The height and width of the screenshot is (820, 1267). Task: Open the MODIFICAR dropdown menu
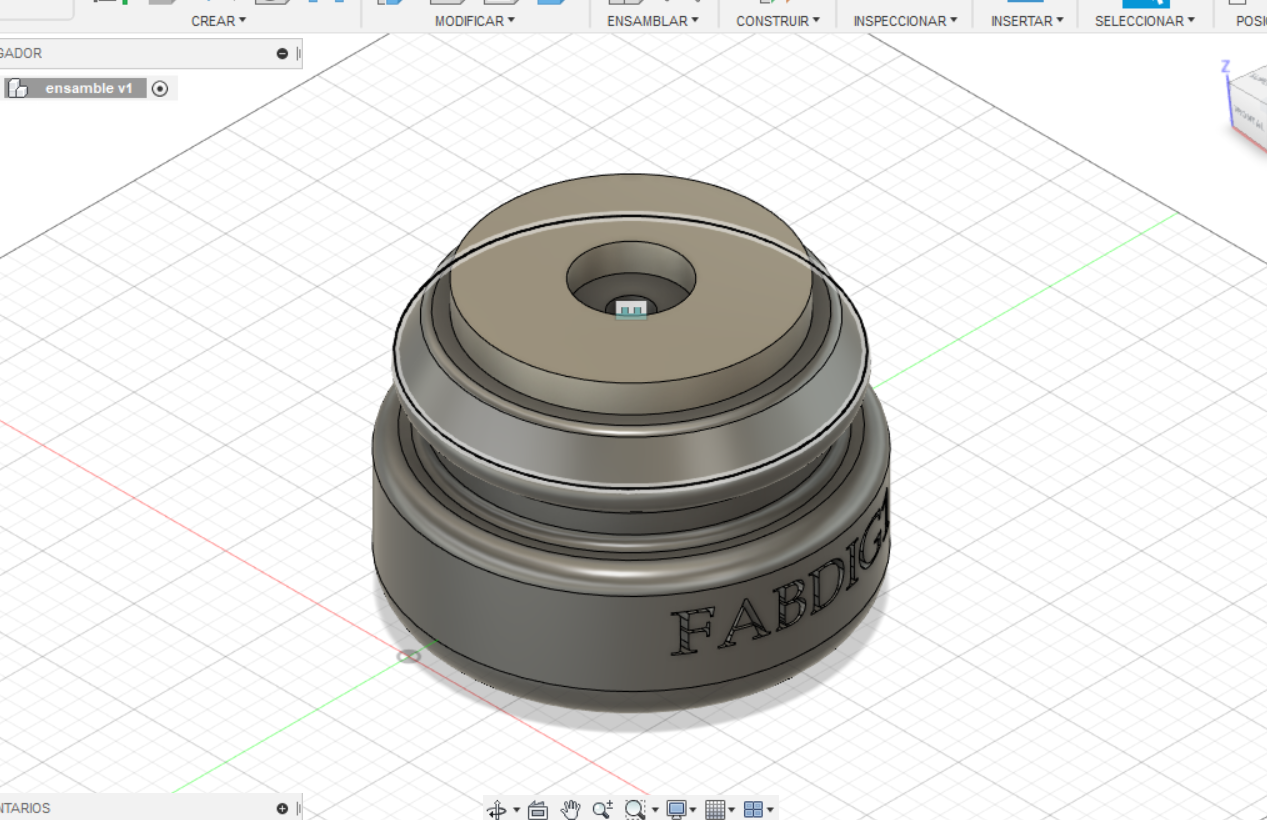click(475, 20)
